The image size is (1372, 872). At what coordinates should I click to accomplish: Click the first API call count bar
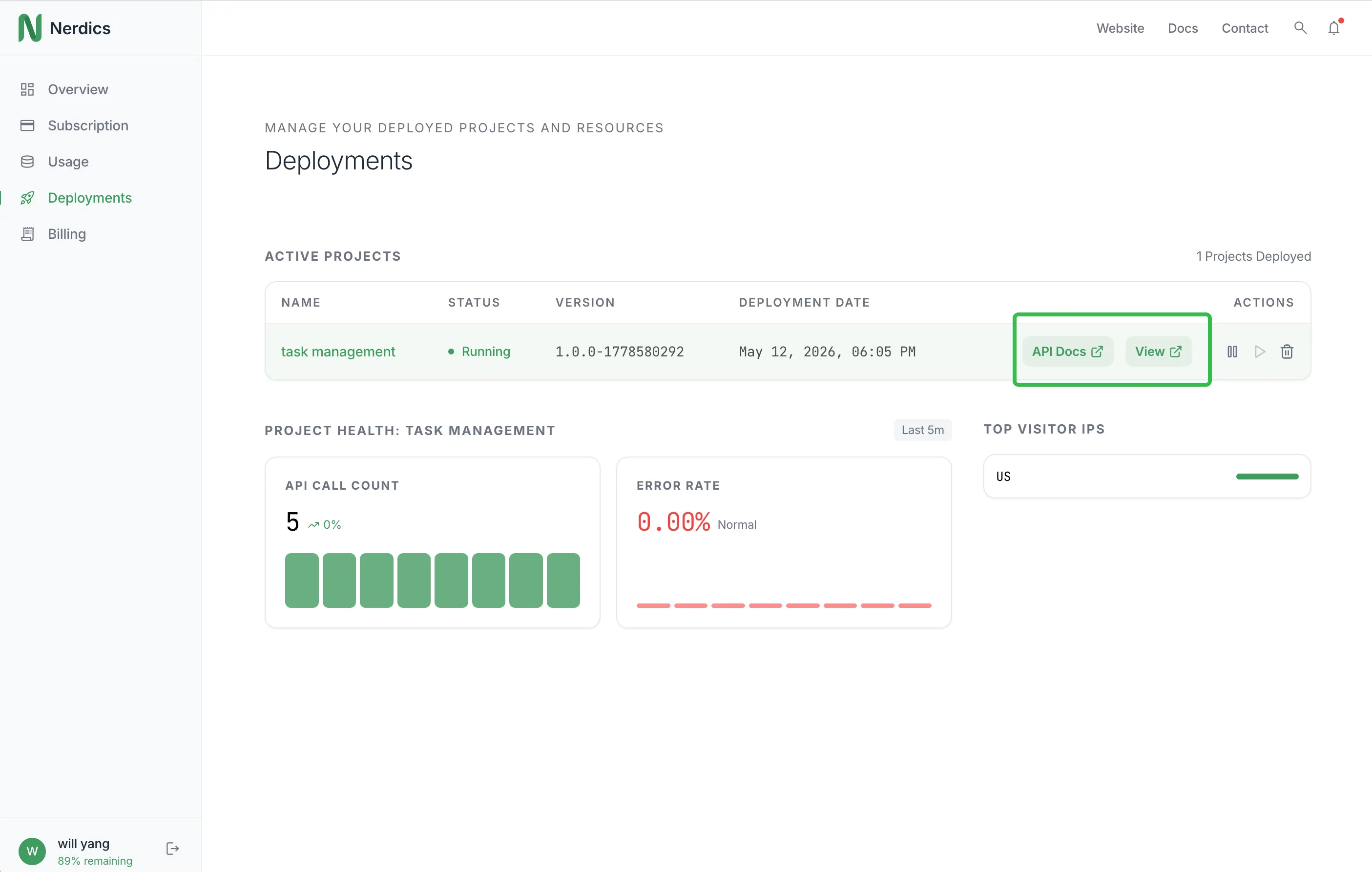[301, 580]
